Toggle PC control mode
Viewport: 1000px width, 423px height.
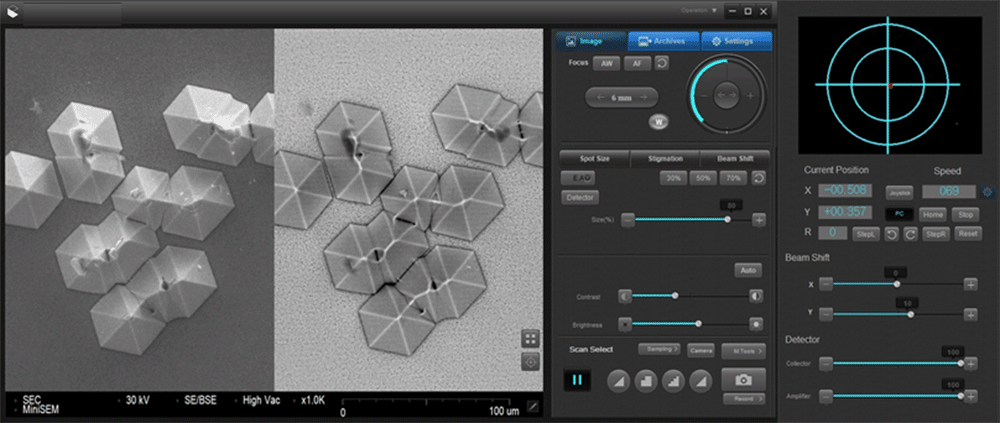click(x=897, y=214)
